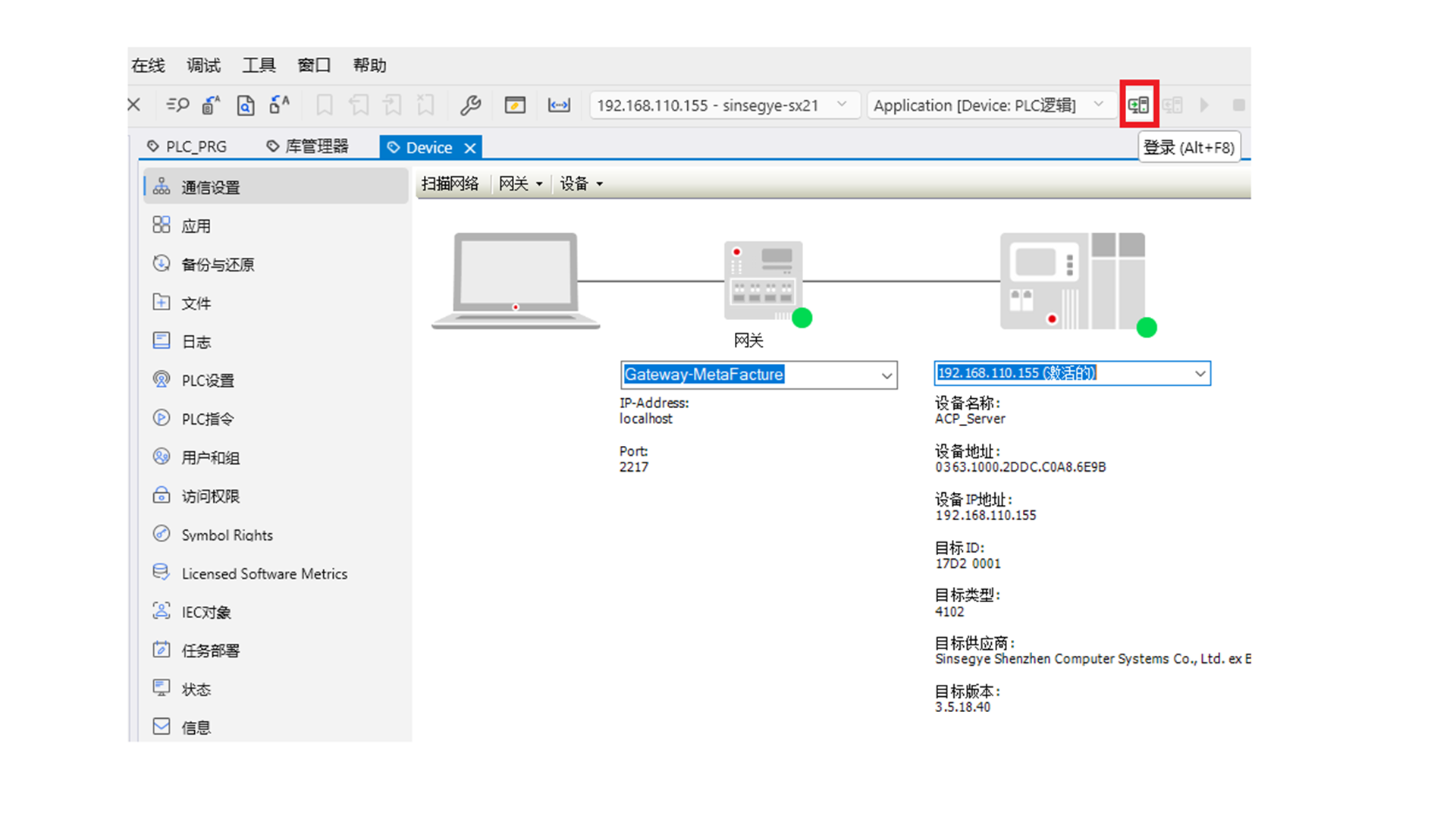Click the toggle bookmark icon in the toolbar
Image resolution: width=1456 pixels, height=819 pixels.
[x=325, y=105]
